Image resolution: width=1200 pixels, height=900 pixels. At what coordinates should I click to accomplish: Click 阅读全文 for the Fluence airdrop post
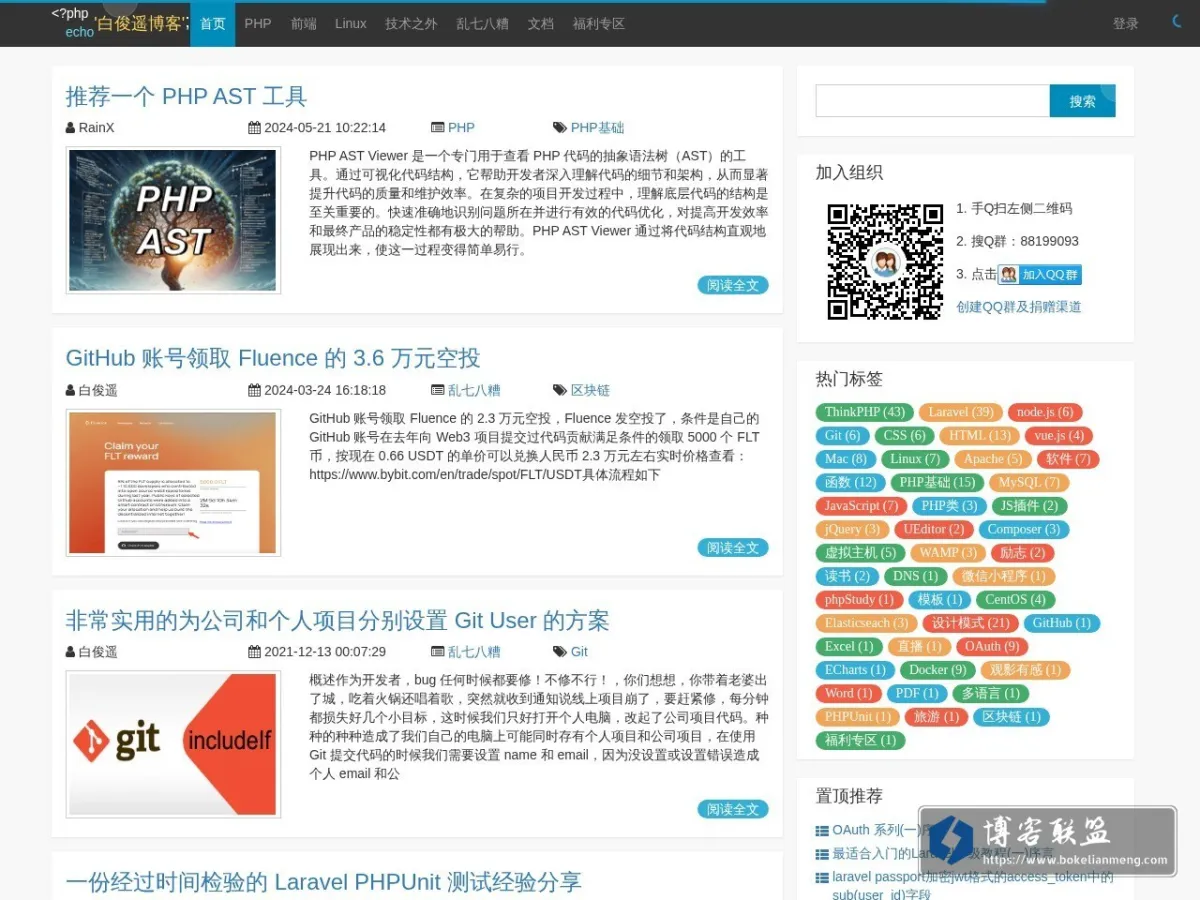tap(733, 547)
